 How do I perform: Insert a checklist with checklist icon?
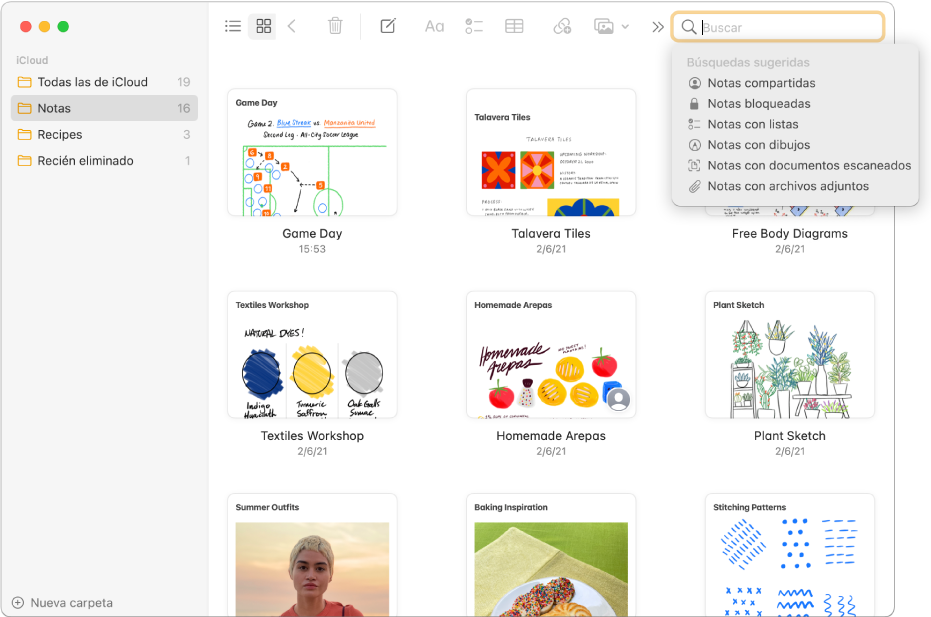pyautogui.click(x=474, y=26)
